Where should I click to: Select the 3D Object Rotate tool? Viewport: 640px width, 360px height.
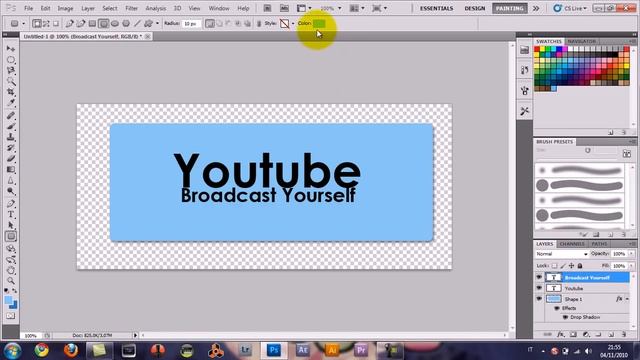coord(11,249)
